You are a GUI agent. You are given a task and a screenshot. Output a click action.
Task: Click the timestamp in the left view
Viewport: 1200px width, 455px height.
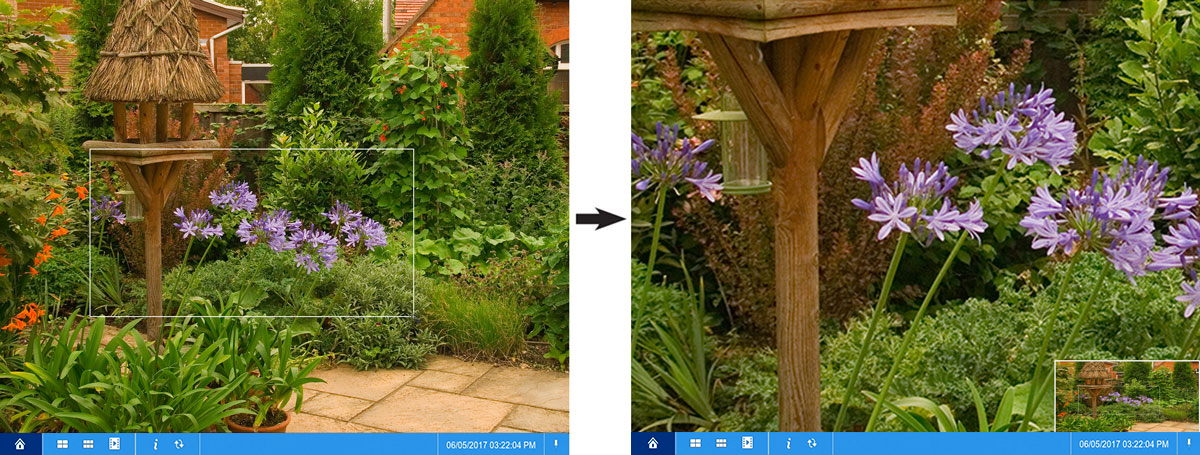(490, 443)
